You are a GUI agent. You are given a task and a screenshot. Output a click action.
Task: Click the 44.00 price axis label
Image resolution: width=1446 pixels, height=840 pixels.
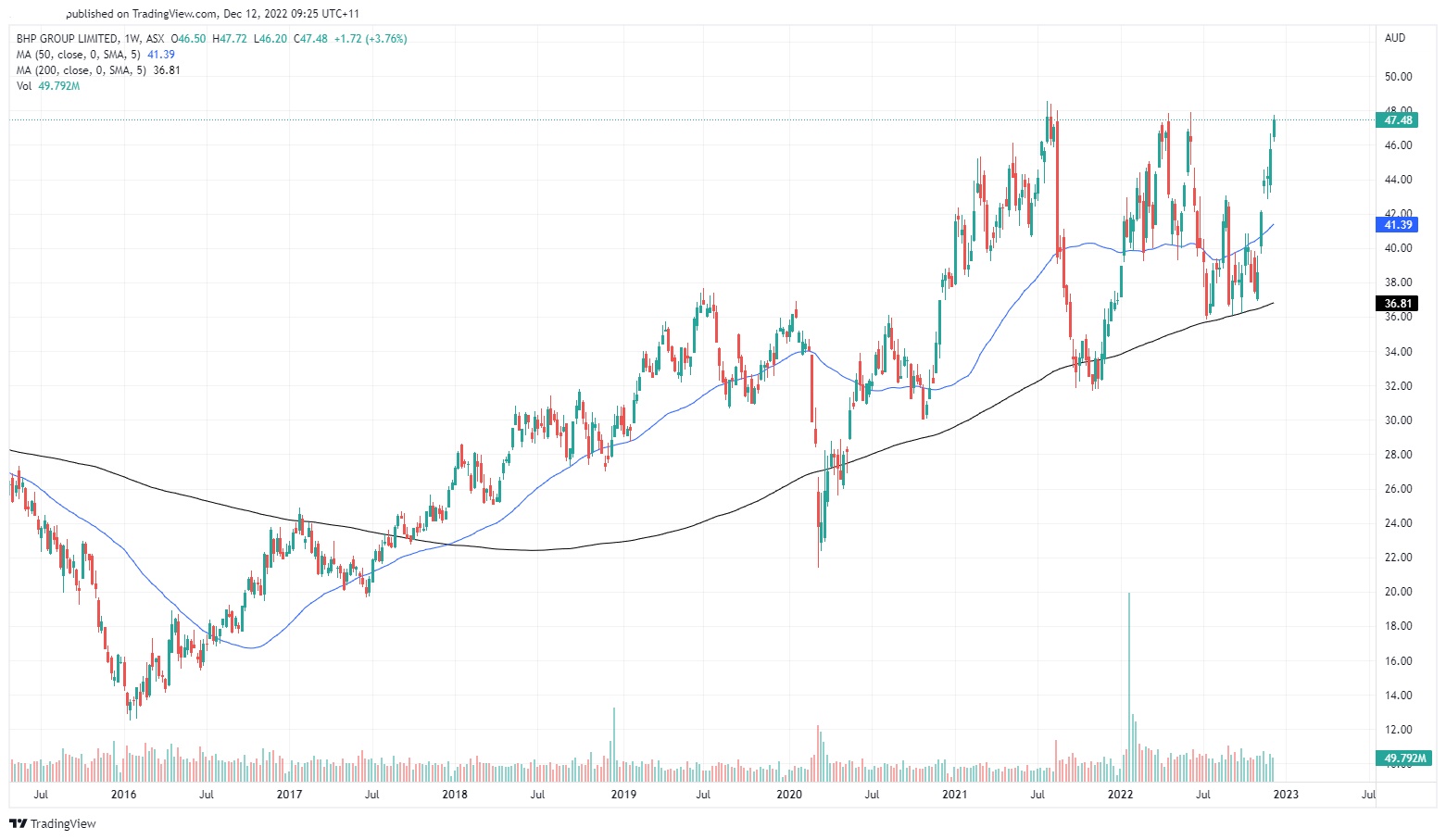point(1399,180)
